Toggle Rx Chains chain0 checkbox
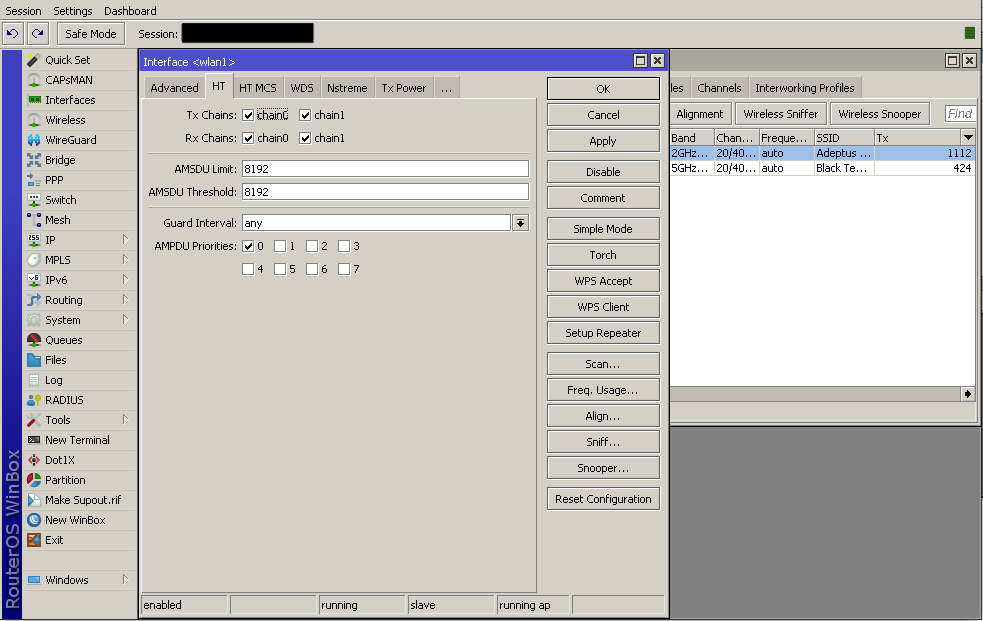This screenshot has height=621, width=983. pyautogui.click(x=249, y=139)
